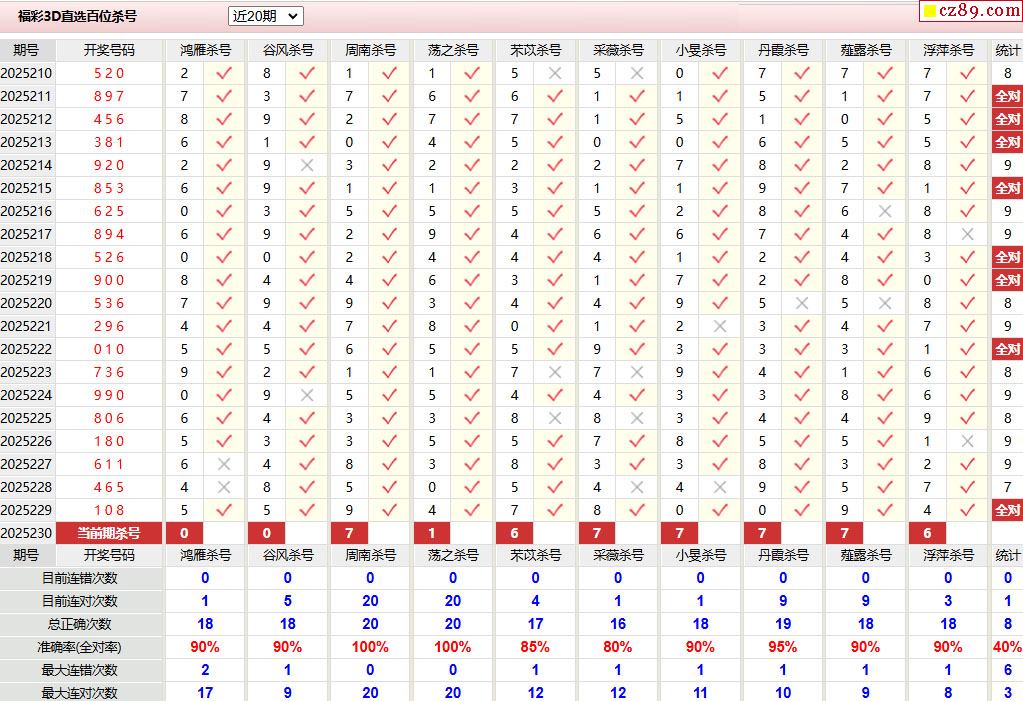The image size is (1023, 701).
Task: Open the cz89.com site link
Action: tap(971, 10)
